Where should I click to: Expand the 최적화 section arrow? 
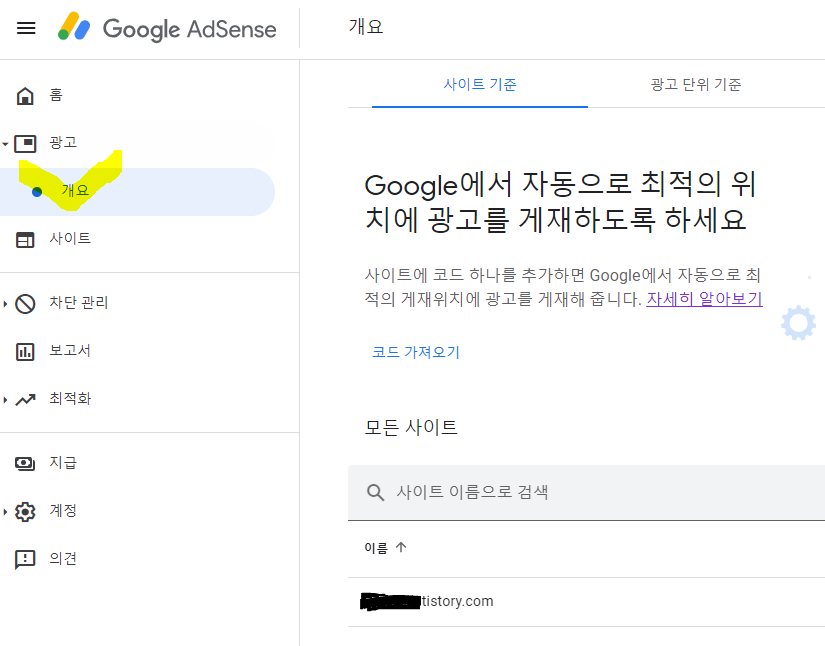[5, 400]
